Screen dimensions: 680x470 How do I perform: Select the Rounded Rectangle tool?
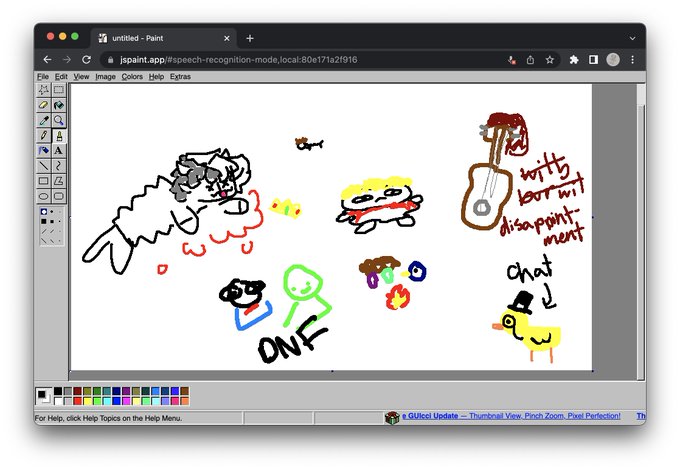pyautogui.click(x=59, y=196)
